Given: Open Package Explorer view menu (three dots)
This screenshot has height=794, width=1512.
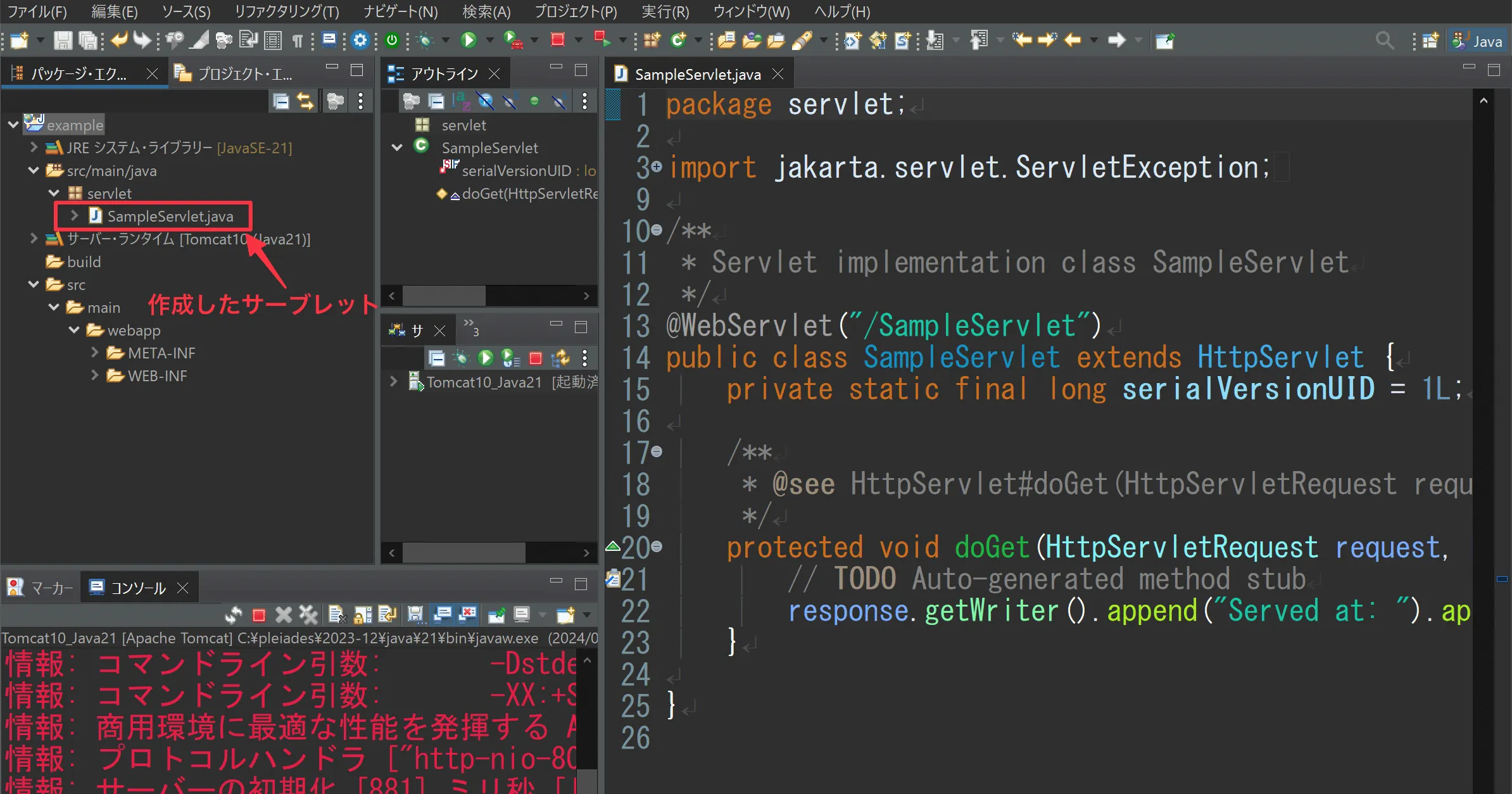Looking at the screenshot, I should click(x=360, y=101).
